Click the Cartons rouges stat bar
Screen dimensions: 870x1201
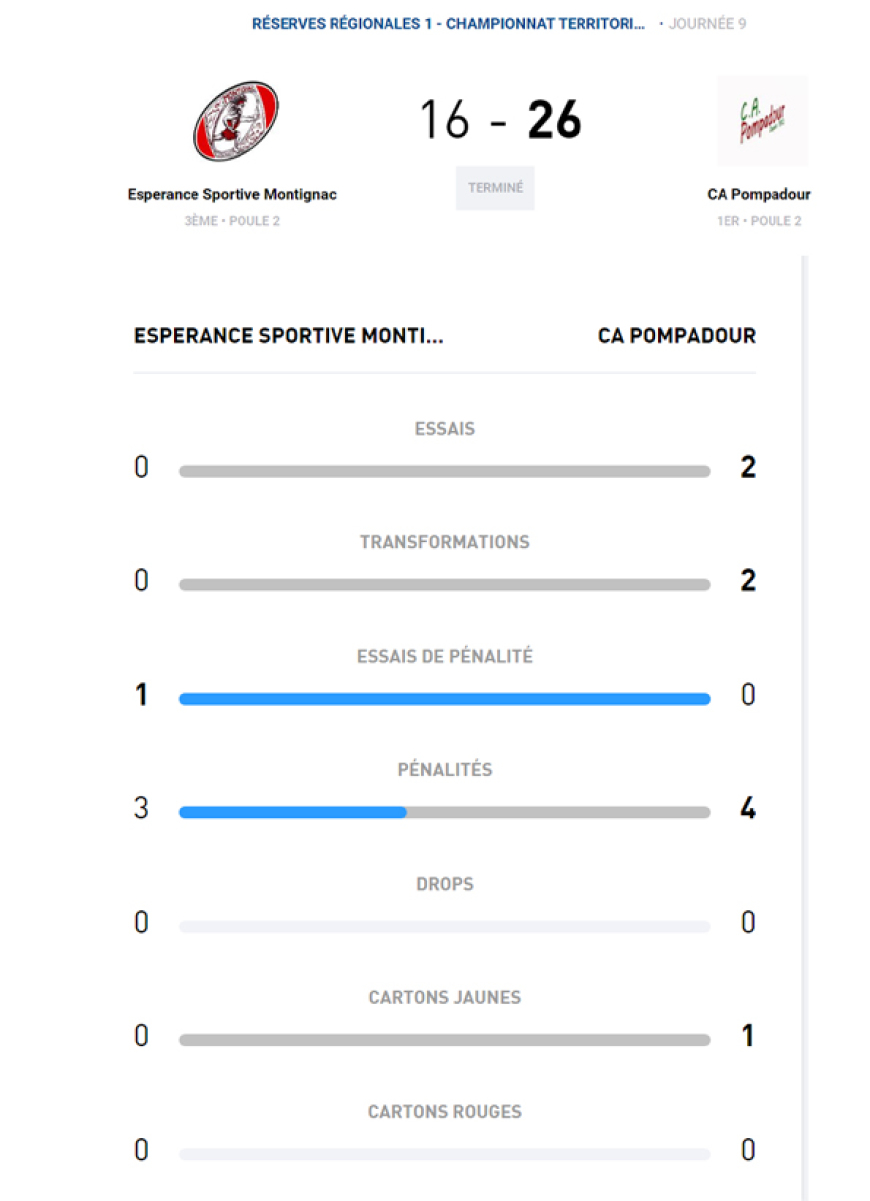[x=444, y=1154]
